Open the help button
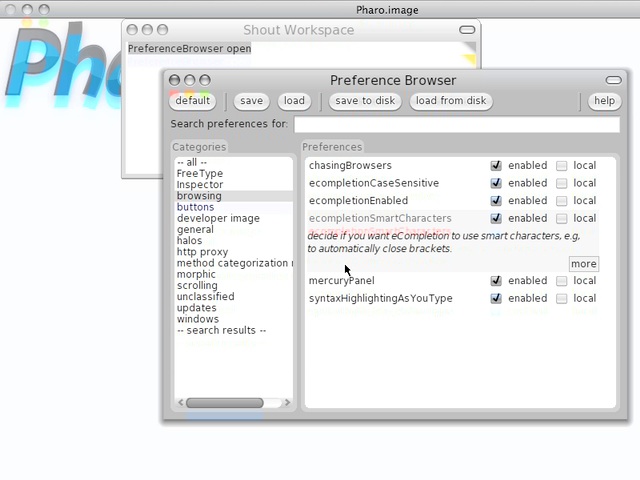Viewport: 640px width, 480px height. point(604,101)
